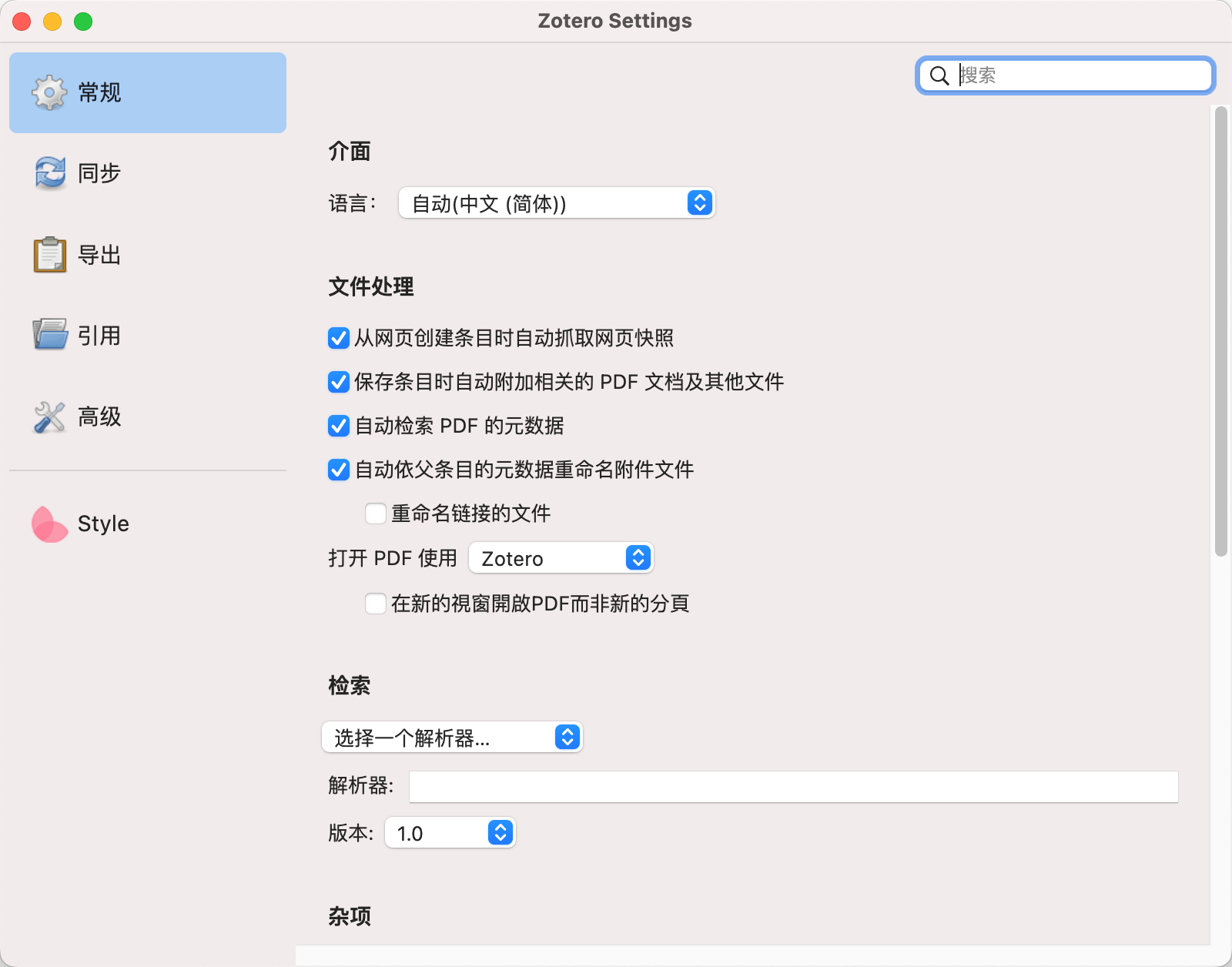Enable 重命名链接的文件 checkbox

pos(376,514)
